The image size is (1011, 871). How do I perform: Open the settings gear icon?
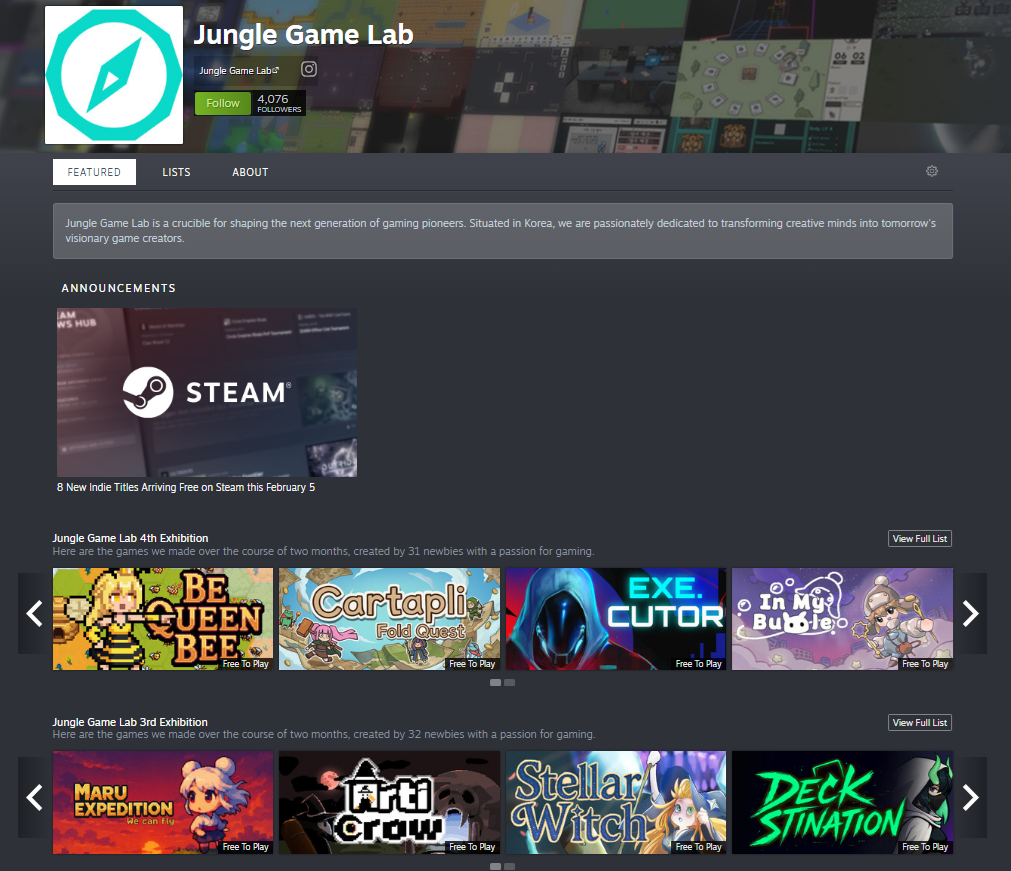(932, 171)
